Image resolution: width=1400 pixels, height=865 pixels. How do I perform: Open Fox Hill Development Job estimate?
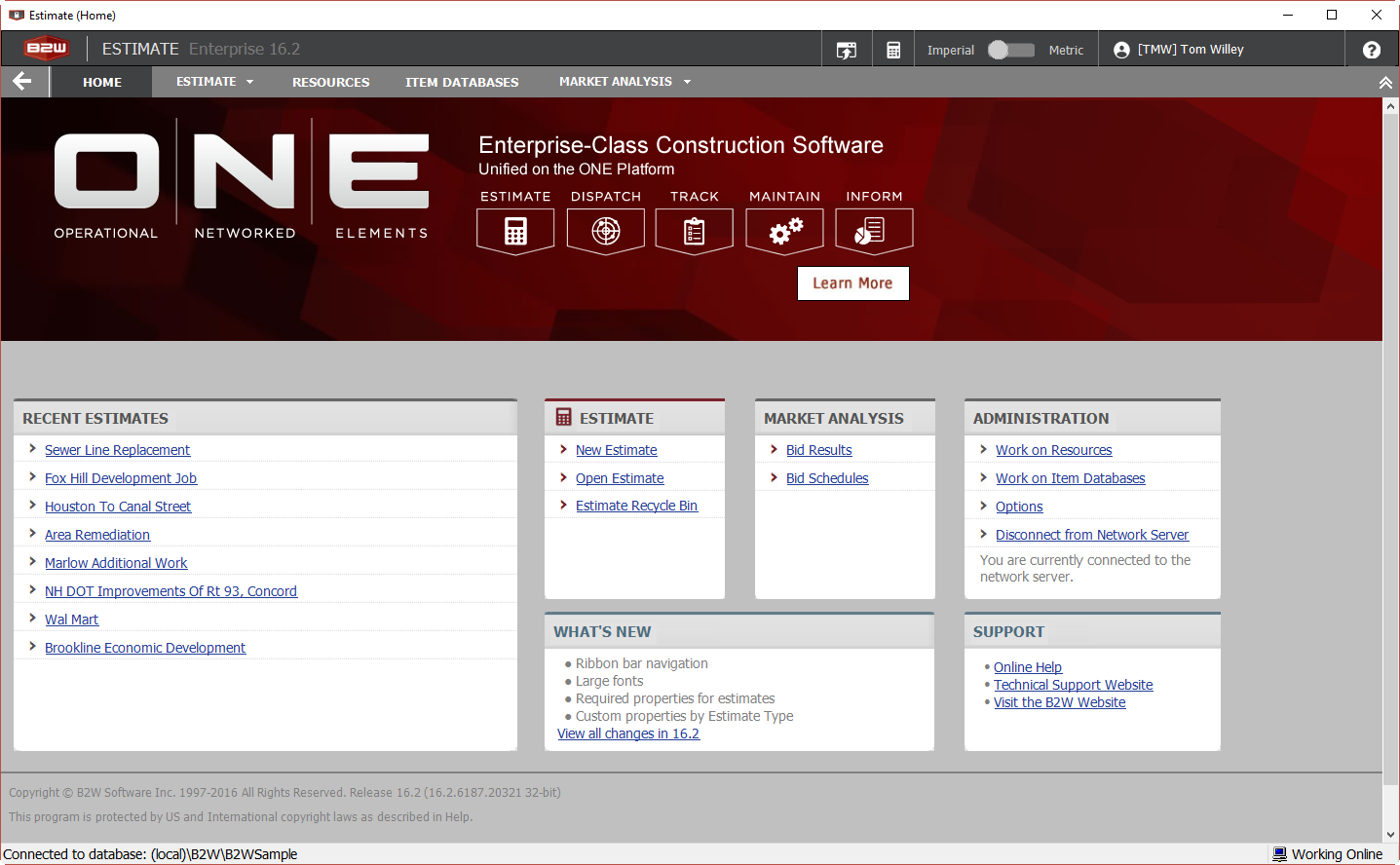pyautogui.click(x=121, y=478)
